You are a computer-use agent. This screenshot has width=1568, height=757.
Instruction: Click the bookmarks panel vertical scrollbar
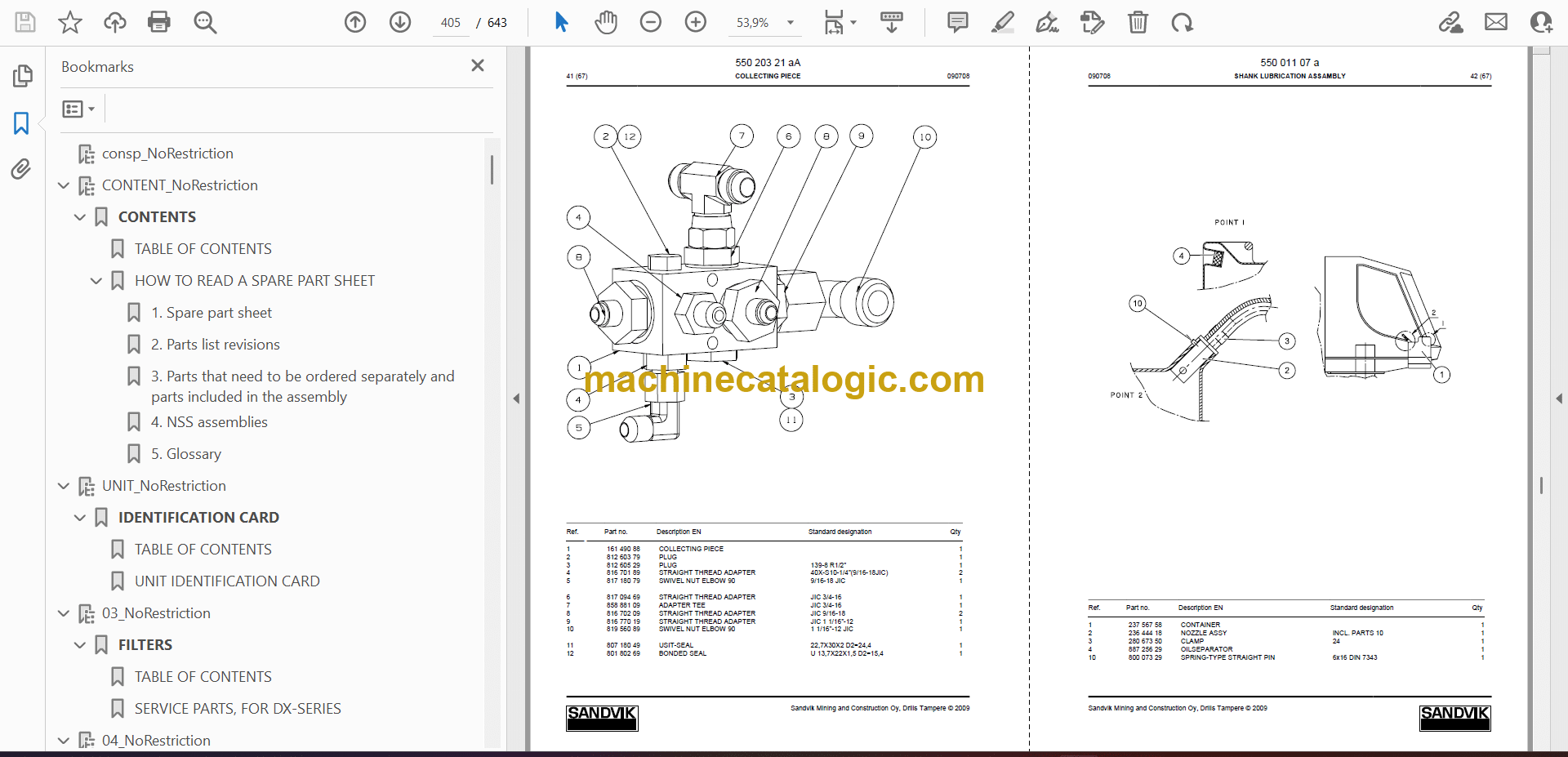(492, 169)
